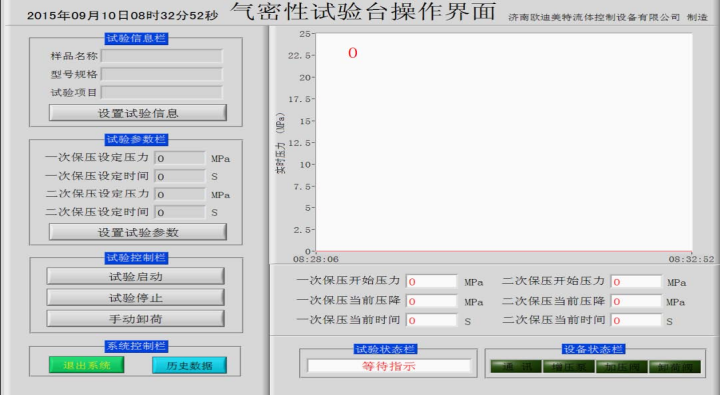720x396 pixels.
Task: Click the 试验参数栏 section header
Action: click(x=136, y=139)
